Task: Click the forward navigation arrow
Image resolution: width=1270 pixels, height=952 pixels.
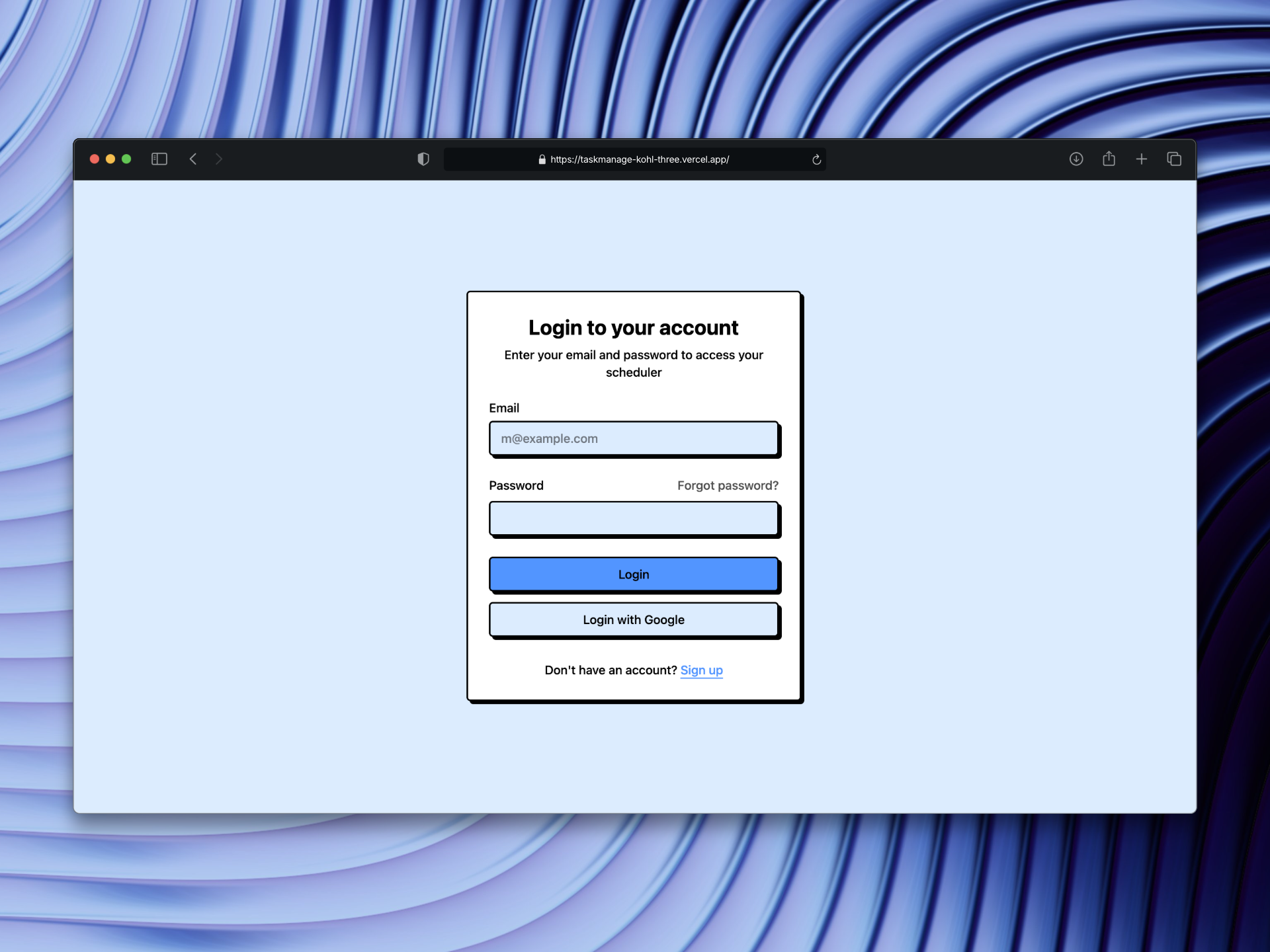Action: pos(219,159)
